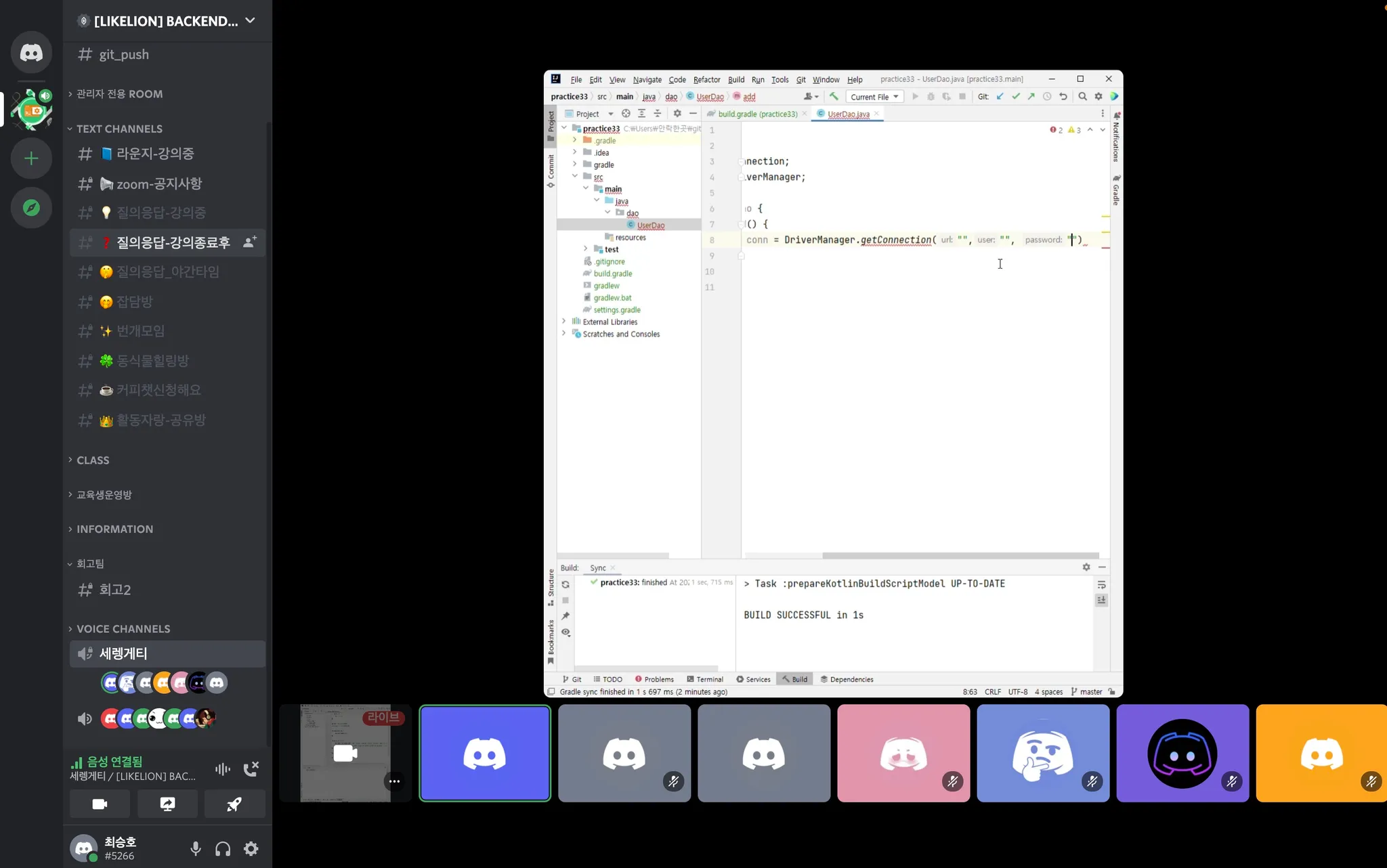Click the noise suppression waveform icon

point(222,768)
